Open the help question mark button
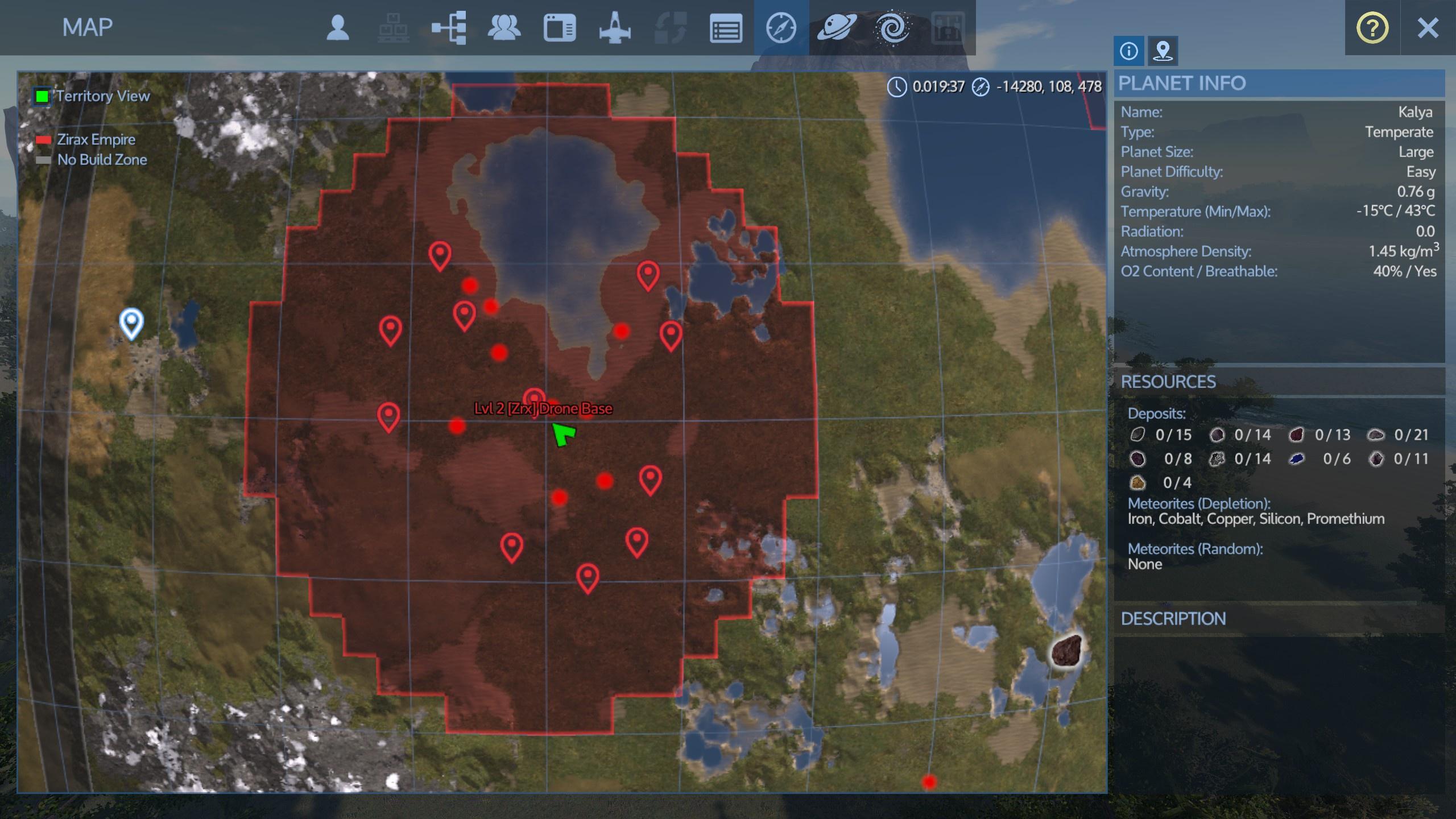 pos(1372,28)
